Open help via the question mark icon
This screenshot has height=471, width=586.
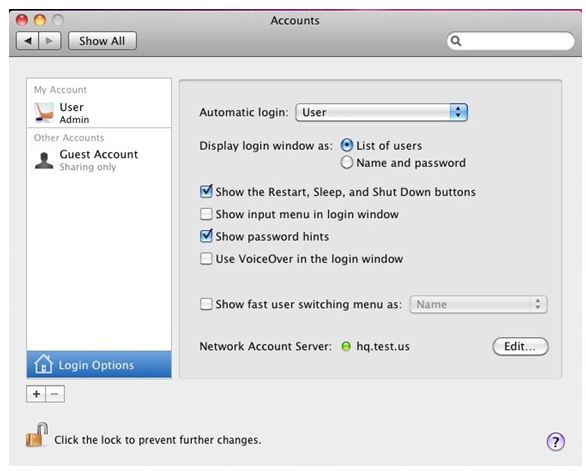click(x=555, y=442)
